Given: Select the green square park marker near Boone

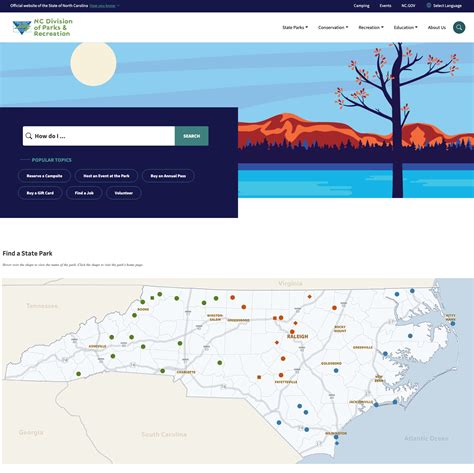Looking at the screenshot, I should (152, 298).
